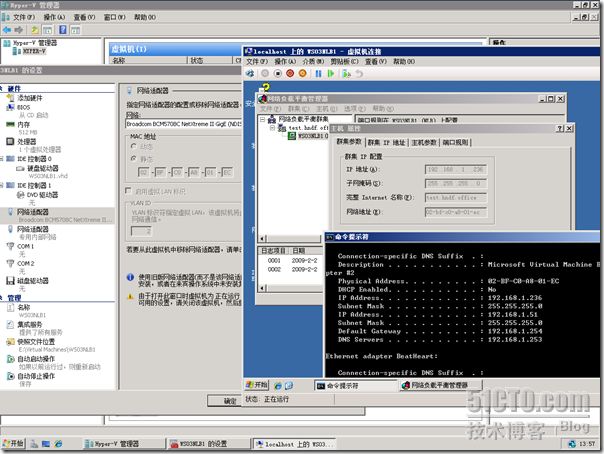Switch to the Port Rules (端口规则) tab

tap(455, 142)
